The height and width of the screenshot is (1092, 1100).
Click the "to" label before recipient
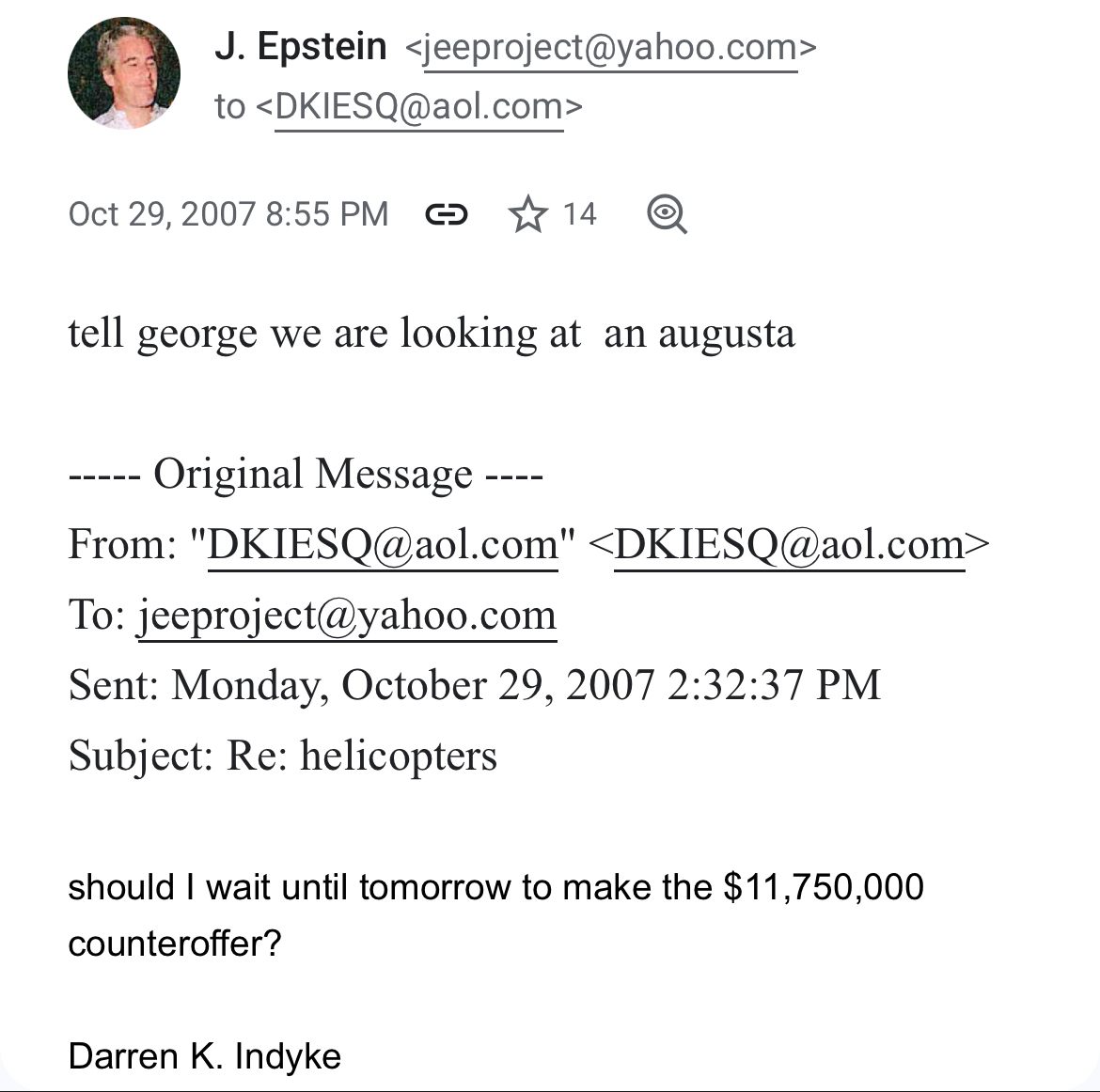[x=229, y=107]
